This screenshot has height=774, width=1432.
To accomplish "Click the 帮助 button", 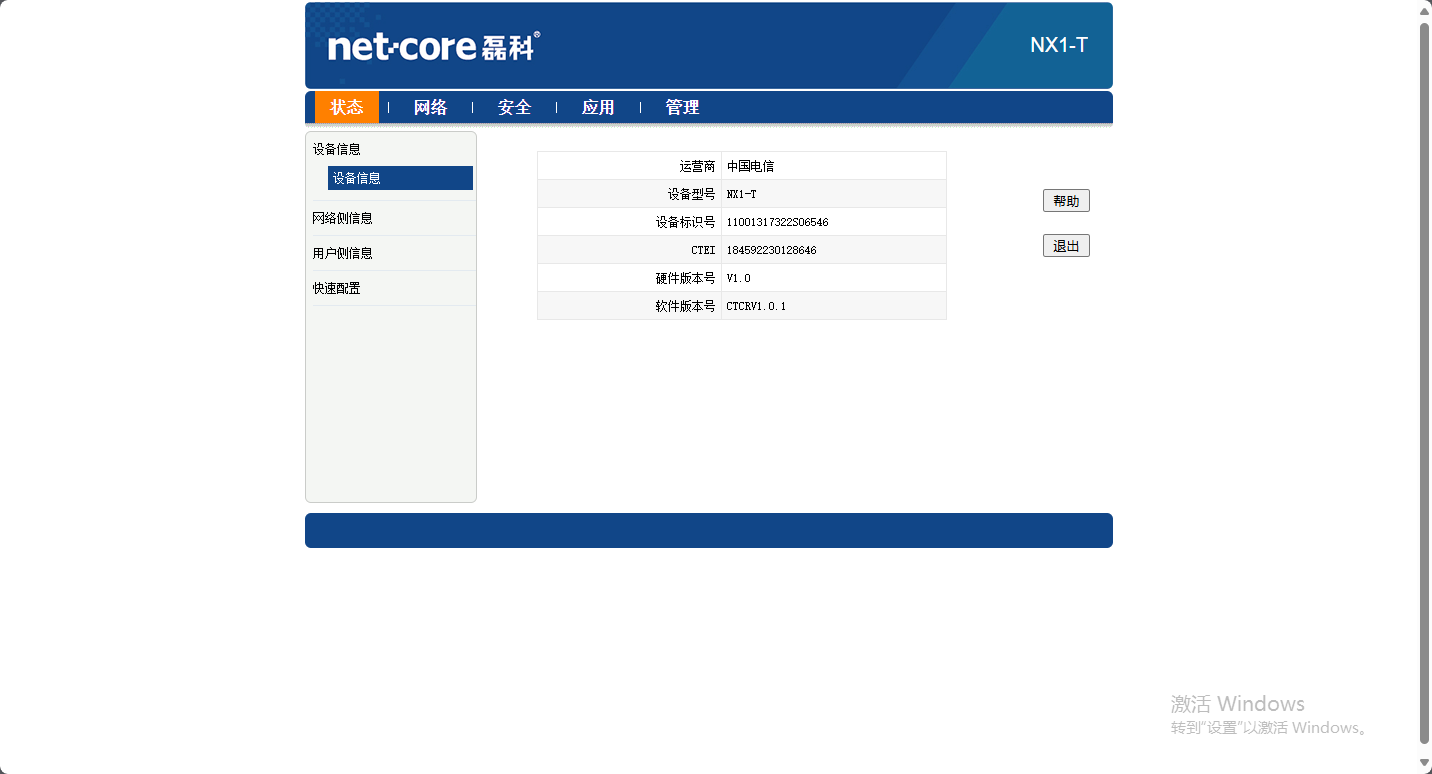I will click(1066, 201).
